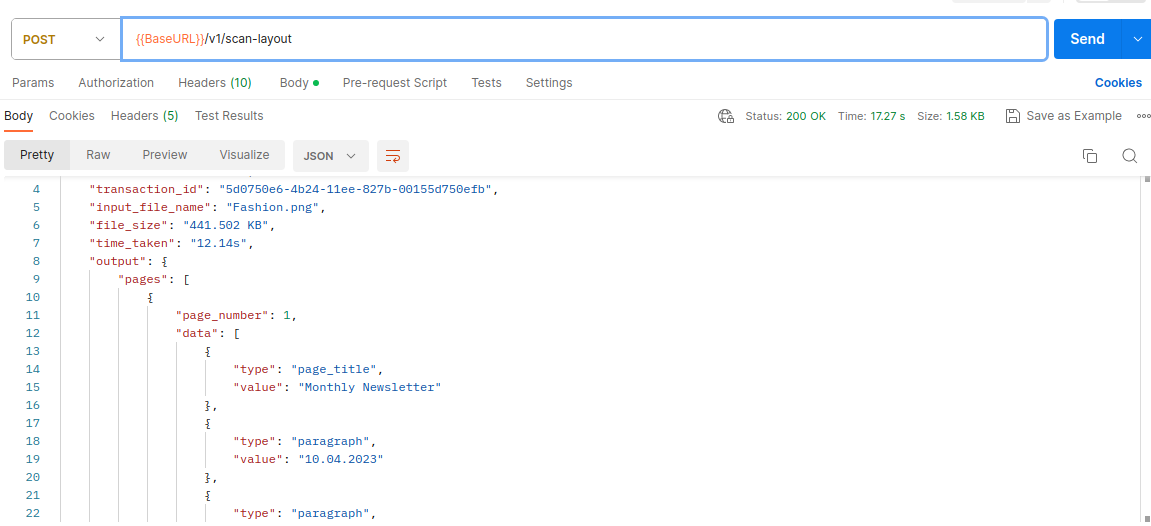Open the POST method dropdown
1151x526 pixels.
[66, 40]
